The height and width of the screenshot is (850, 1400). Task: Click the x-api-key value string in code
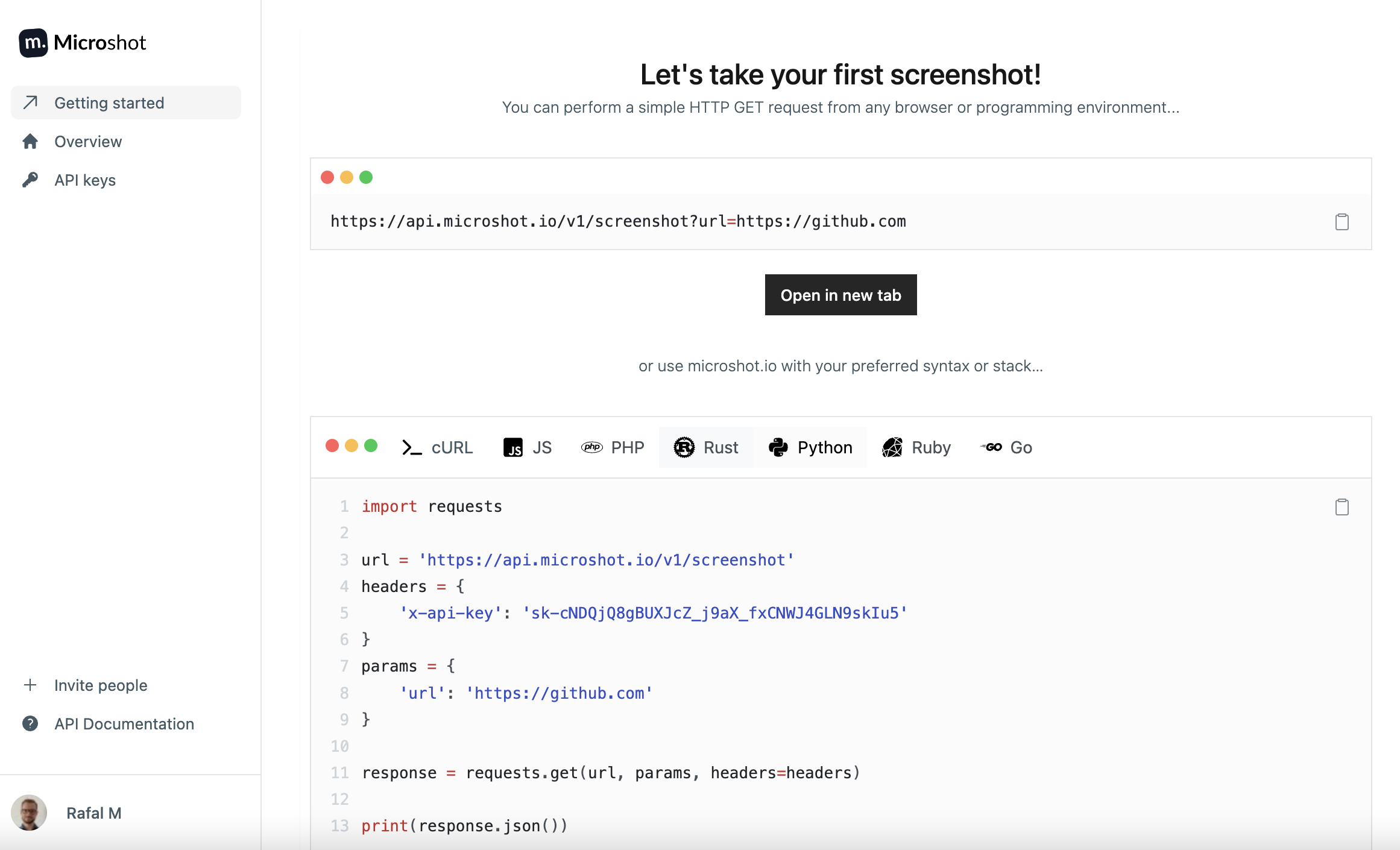click(x=714, y=613)
